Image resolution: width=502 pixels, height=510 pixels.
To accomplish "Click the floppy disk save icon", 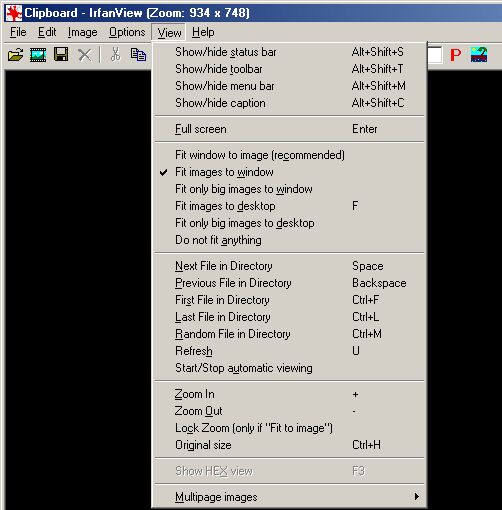I will click(x=61, y=54).
